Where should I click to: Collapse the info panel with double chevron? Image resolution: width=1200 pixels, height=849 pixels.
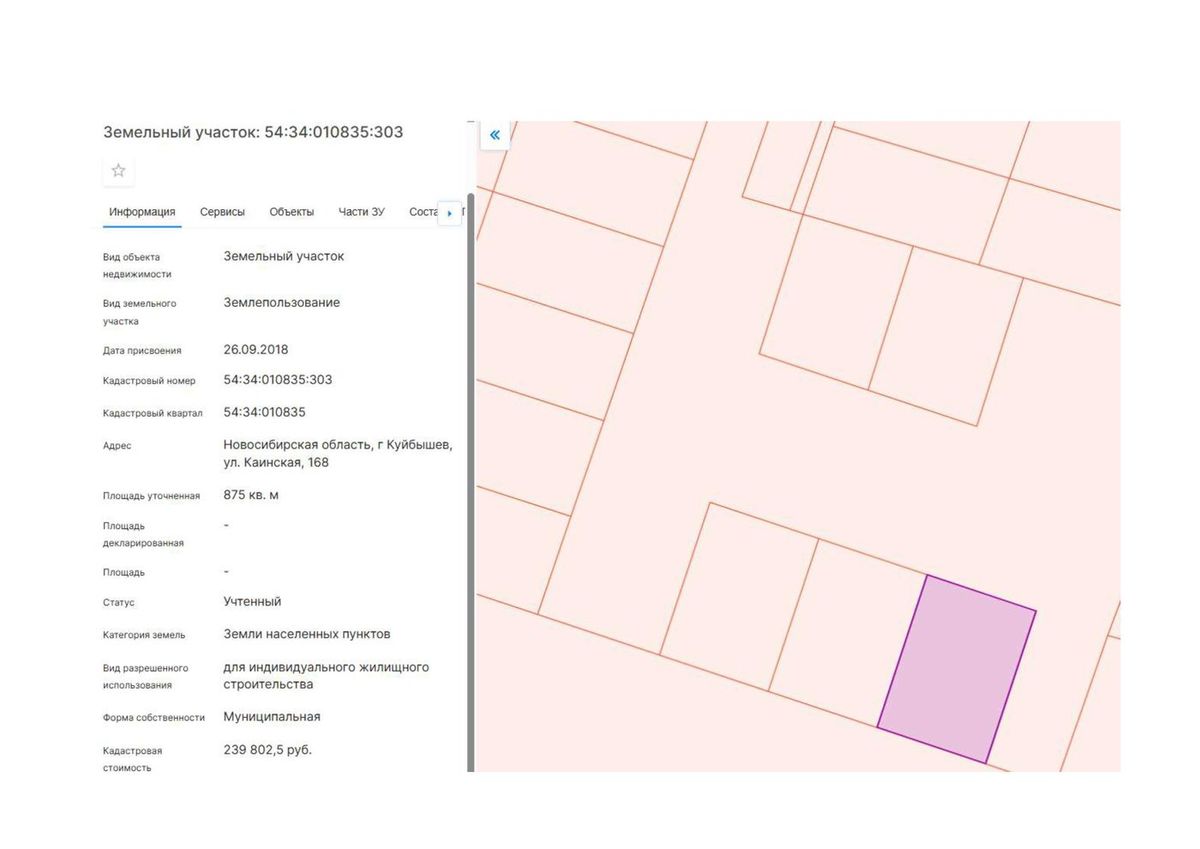[495, 135]
